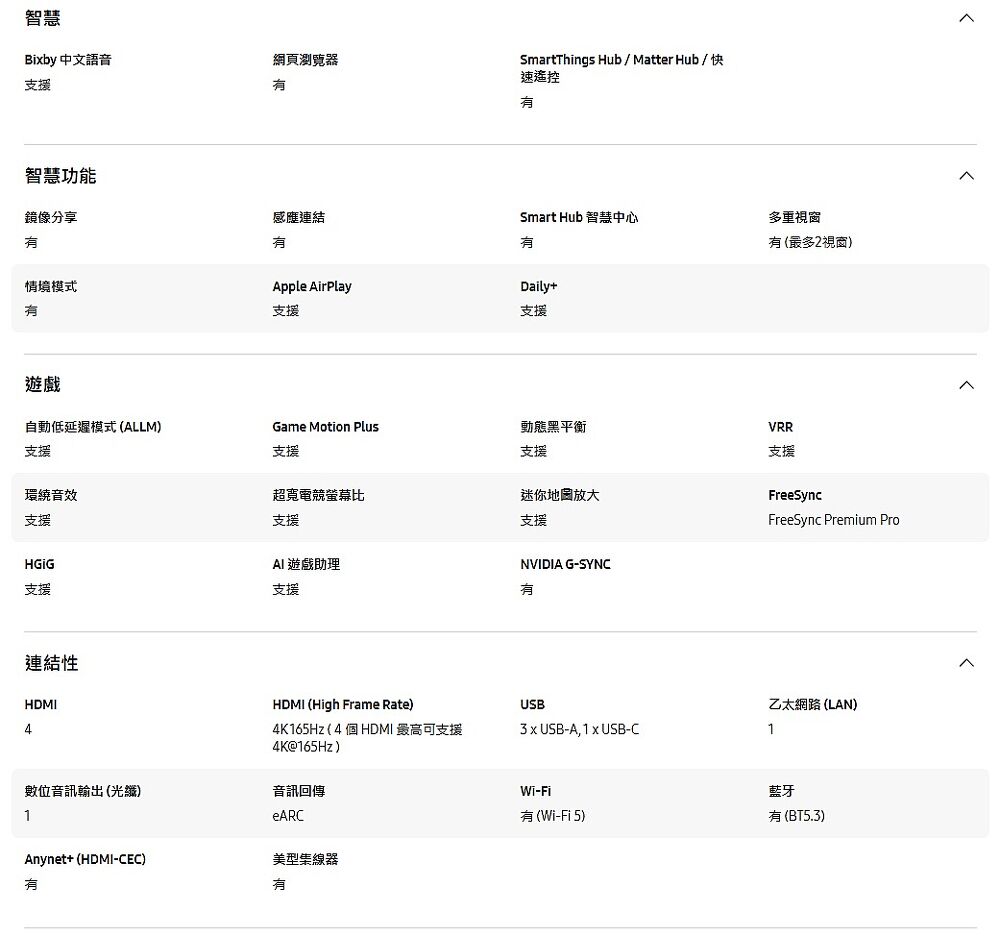Select the 鏡像分享 label
Image resolution: width=1000 pixels, height=937 pixels.
click(x=51, y=217)
